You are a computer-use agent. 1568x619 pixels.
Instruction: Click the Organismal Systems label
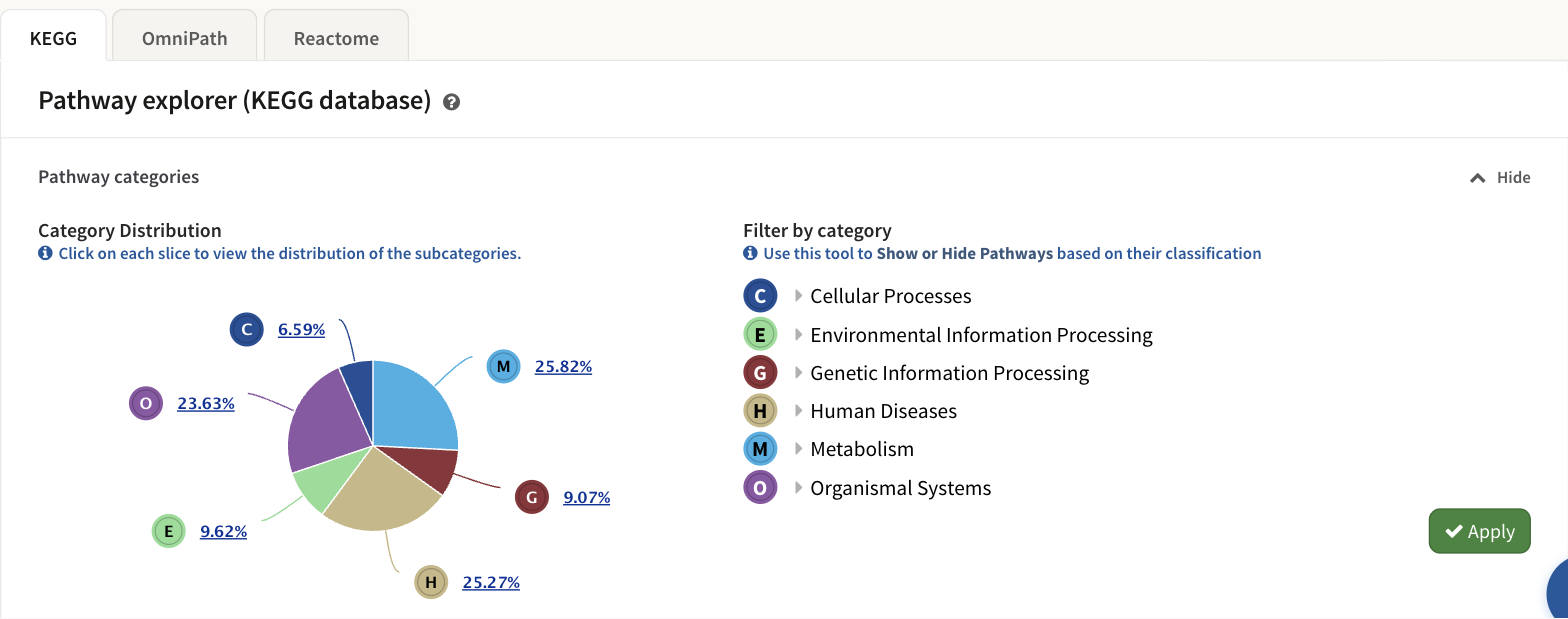coord(901,488)
